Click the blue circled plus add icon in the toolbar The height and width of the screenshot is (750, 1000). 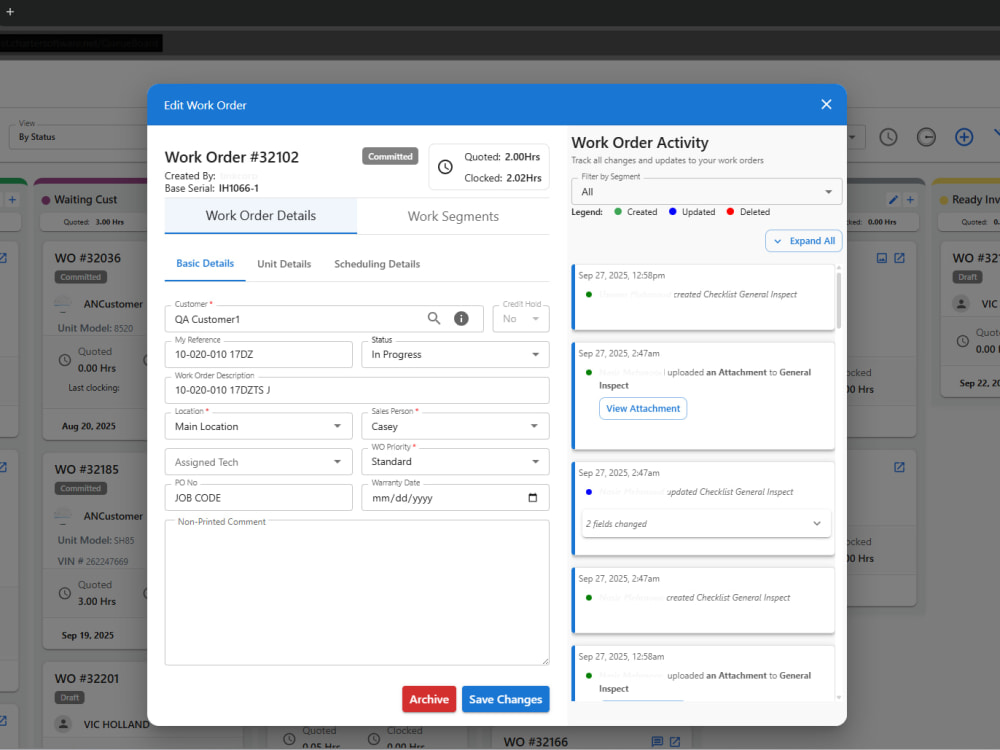964,136
